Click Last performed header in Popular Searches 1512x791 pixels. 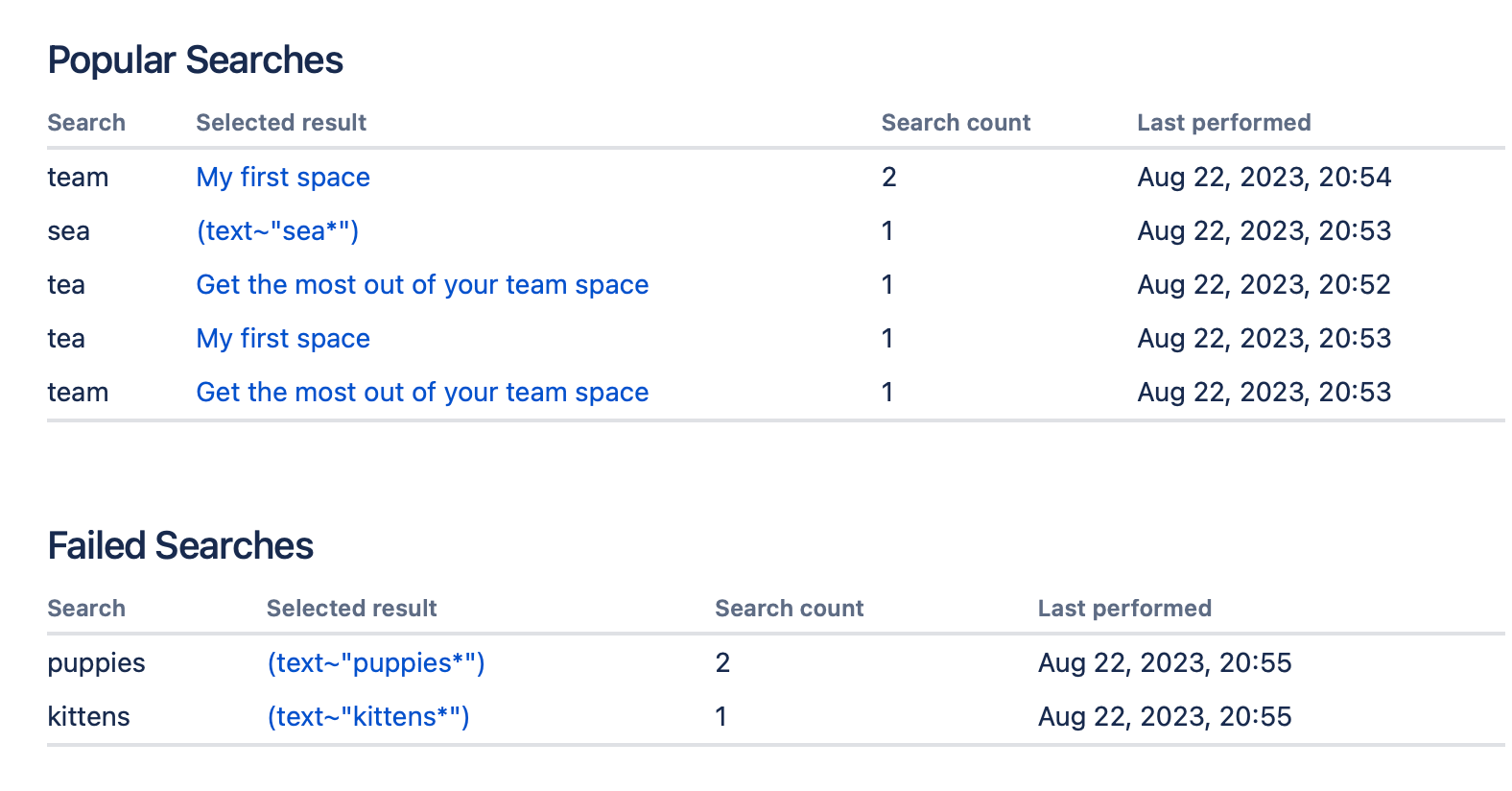[1224, 123]
